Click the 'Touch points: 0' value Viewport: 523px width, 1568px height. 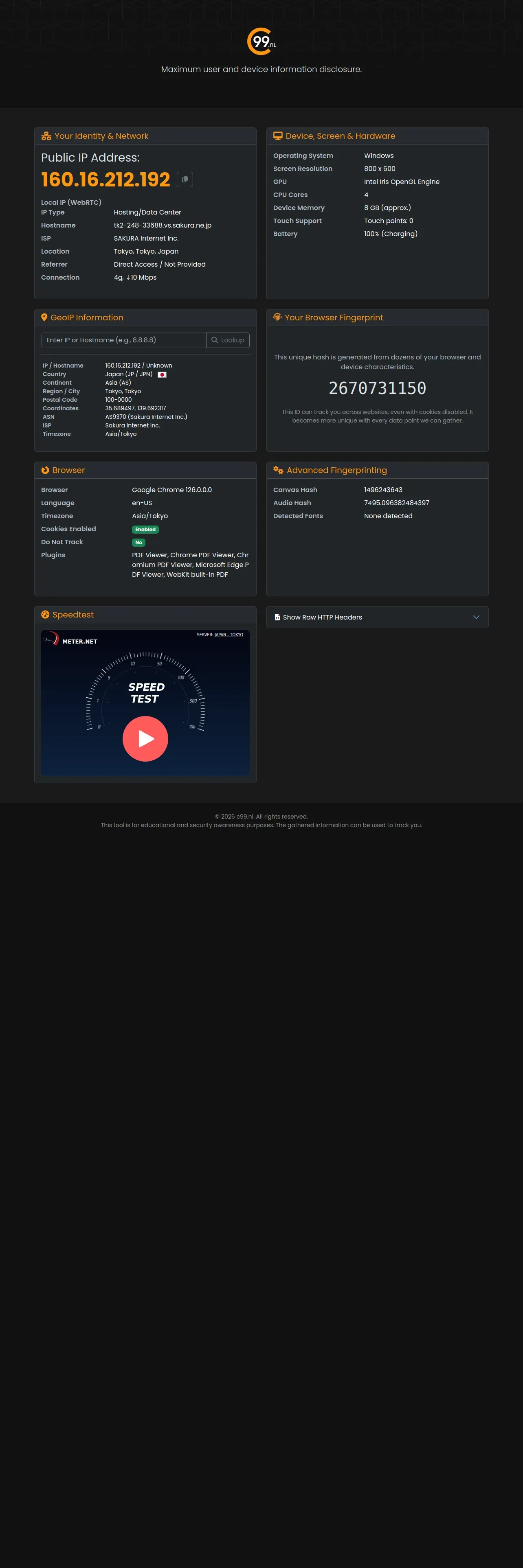(x=389, y=221)
